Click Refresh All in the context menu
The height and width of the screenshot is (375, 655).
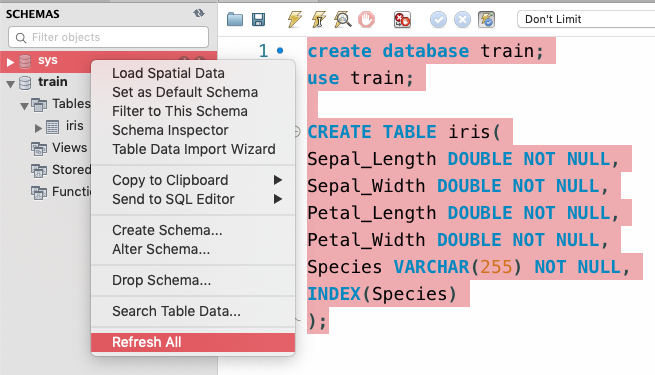point(193,342)
